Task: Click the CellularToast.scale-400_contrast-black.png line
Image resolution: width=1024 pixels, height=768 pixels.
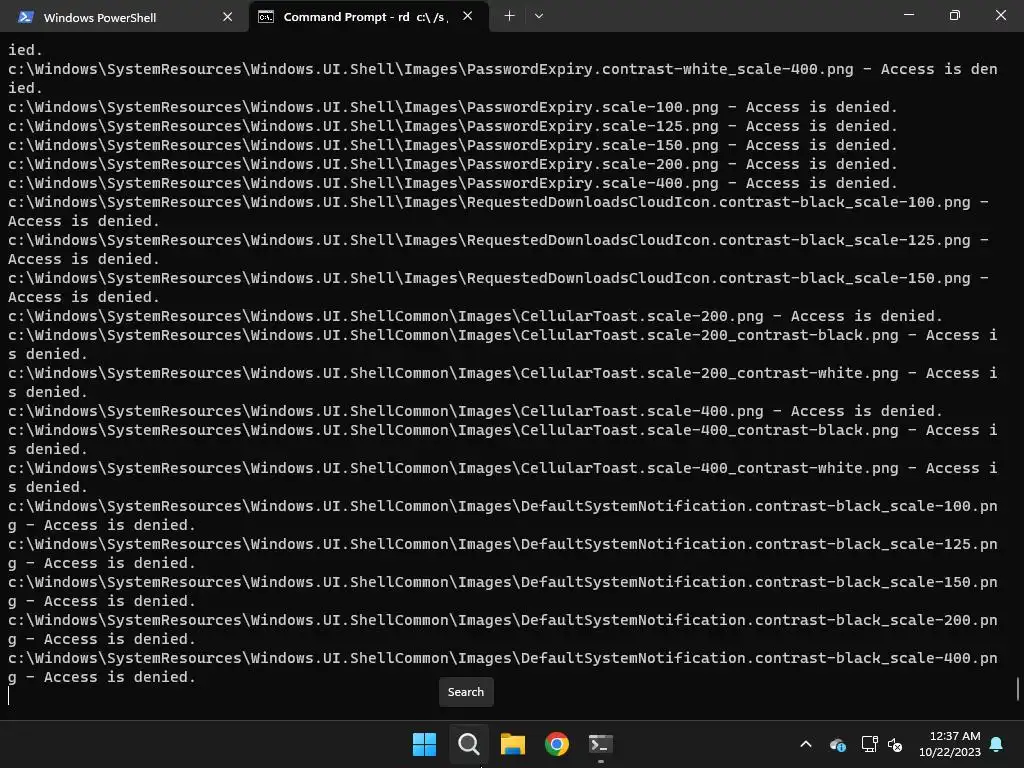Action: [503, 440]
